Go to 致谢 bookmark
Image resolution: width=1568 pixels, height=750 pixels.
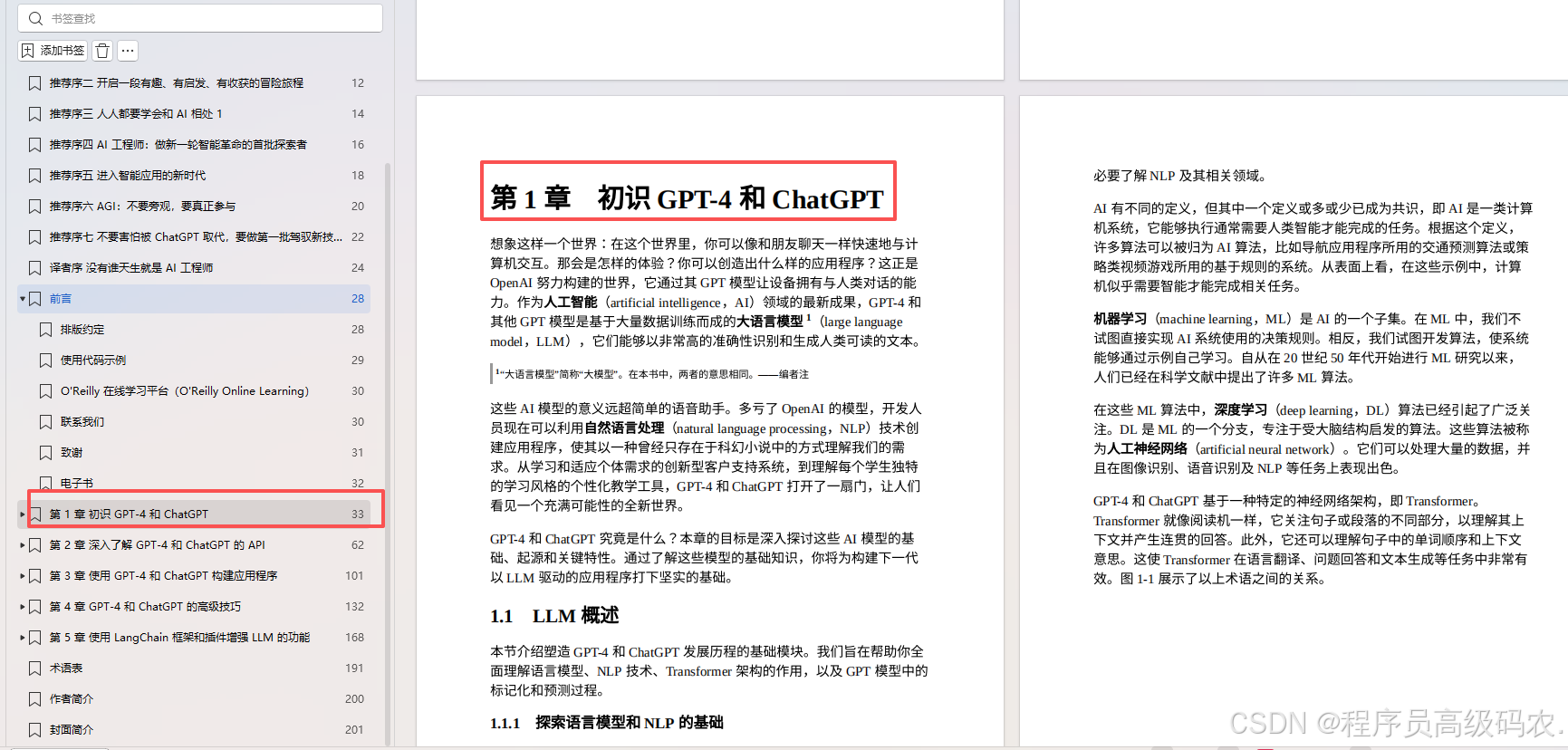tap(72, 453)
